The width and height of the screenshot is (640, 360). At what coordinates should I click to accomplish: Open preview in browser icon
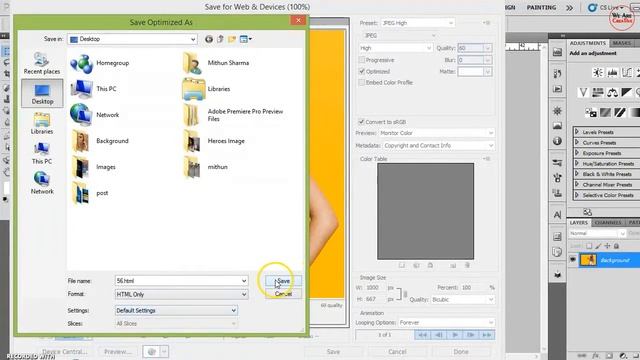(151, 351)
